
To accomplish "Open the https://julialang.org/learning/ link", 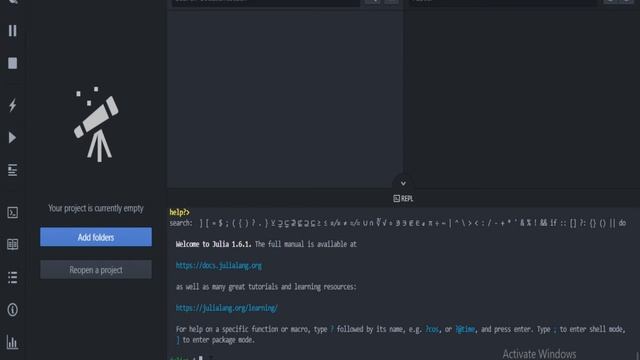I will pyautogui.click(x=227, y=308).
